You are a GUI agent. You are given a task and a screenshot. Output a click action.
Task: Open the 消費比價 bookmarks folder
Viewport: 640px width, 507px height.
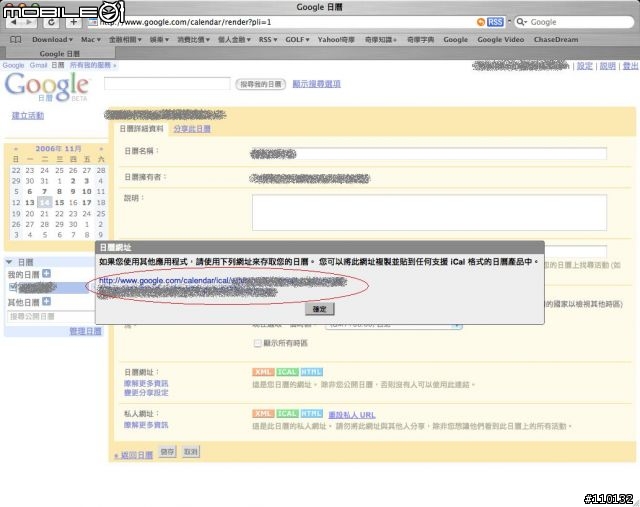click(x=193, y=40)
